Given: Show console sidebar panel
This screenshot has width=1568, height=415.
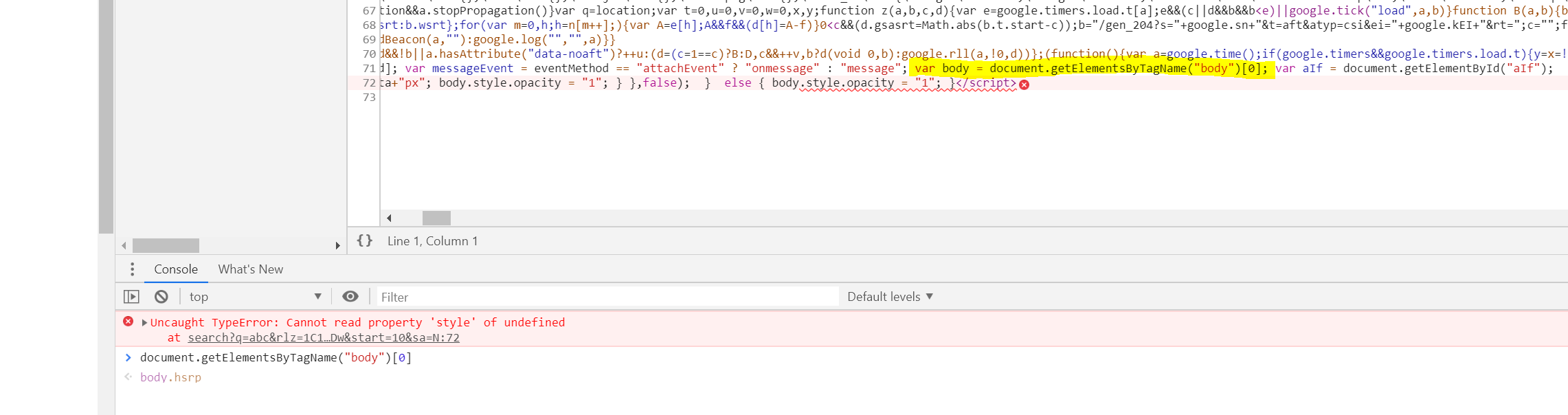Looking at the screenshot, I should coord(131,297).
